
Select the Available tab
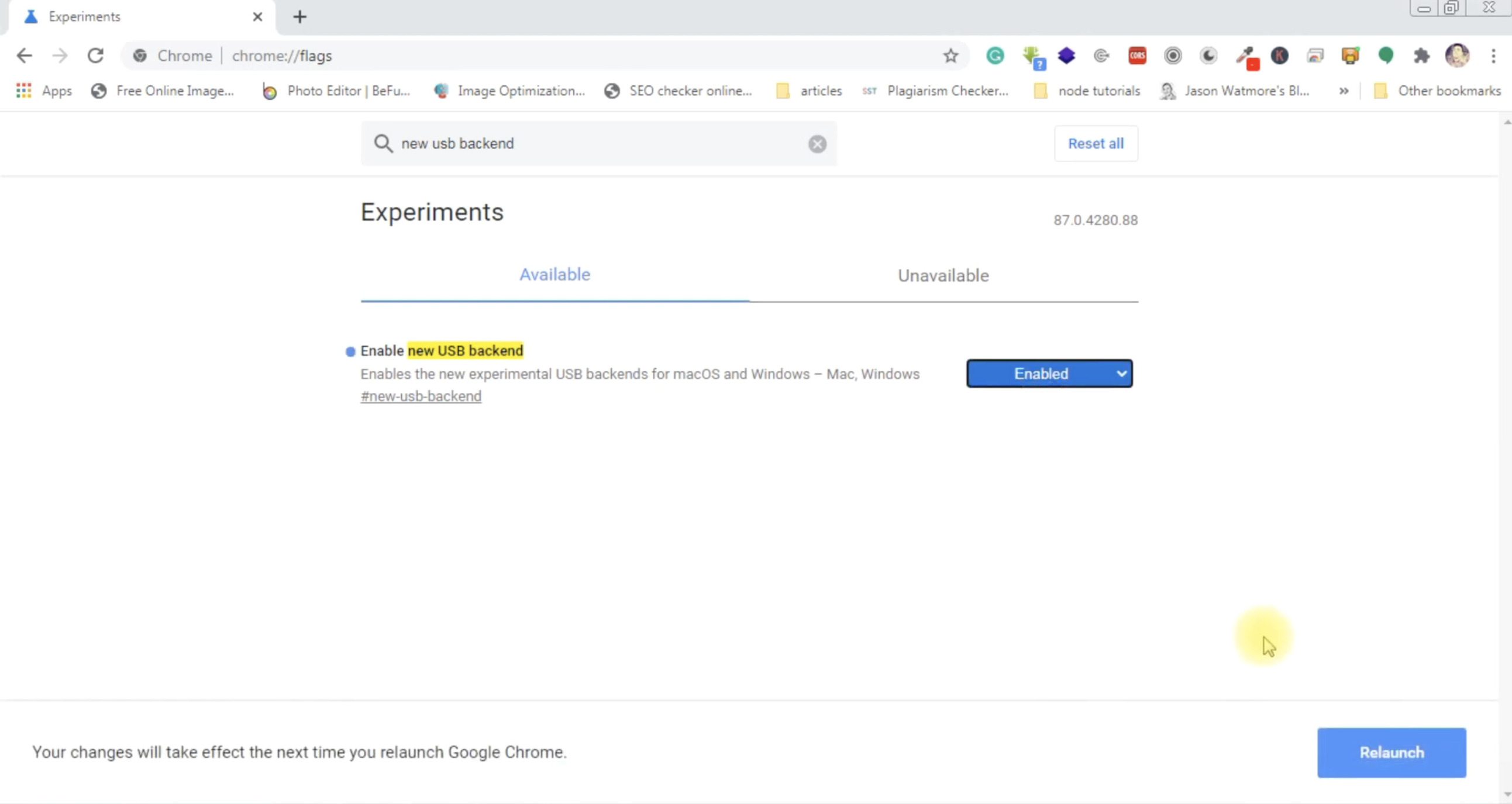554,274
